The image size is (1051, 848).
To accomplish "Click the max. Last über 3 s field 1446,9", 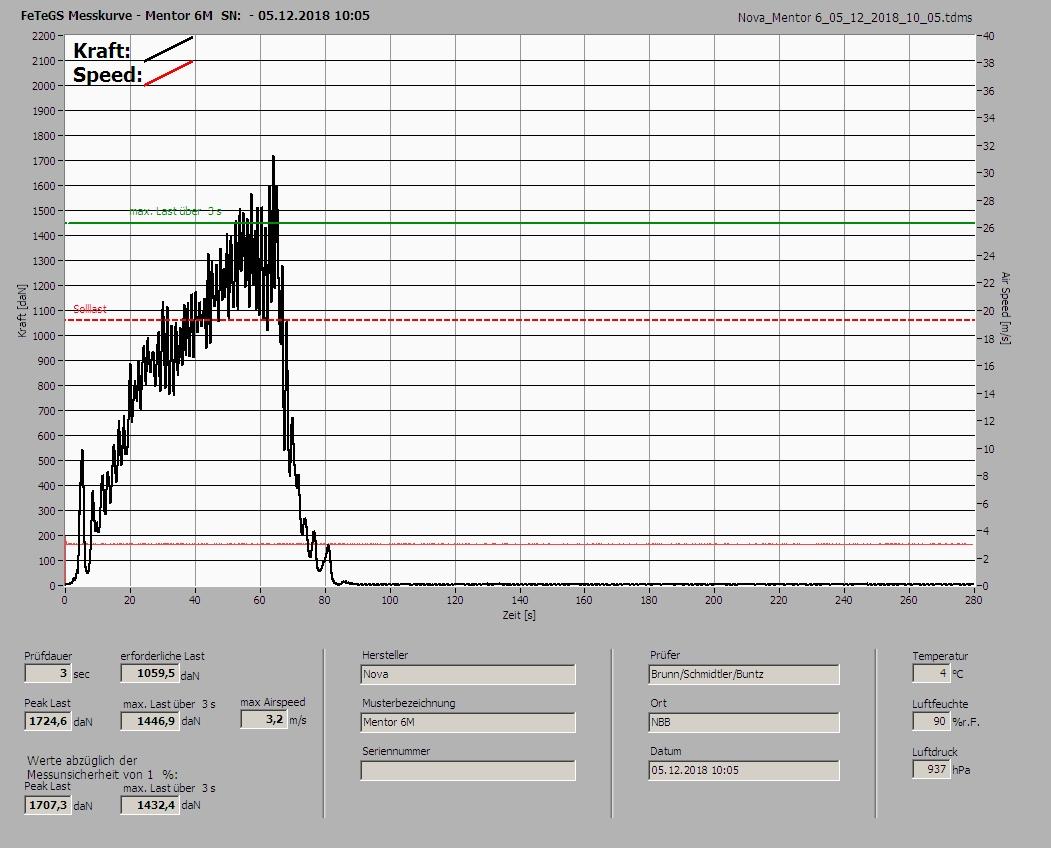I will pyautogui.click(x=149, y=721).
